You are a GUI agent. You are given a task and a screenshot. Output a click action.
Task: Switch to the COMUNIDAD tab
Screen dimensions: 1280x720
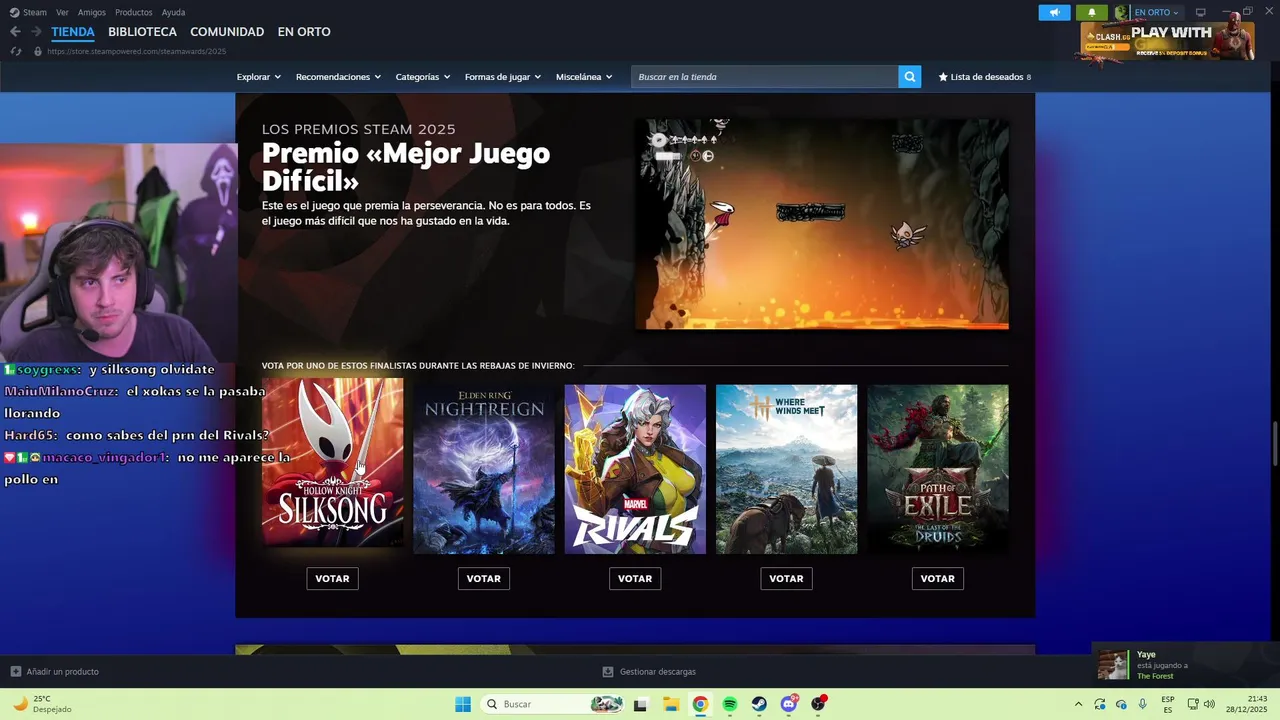pos(227,32)
